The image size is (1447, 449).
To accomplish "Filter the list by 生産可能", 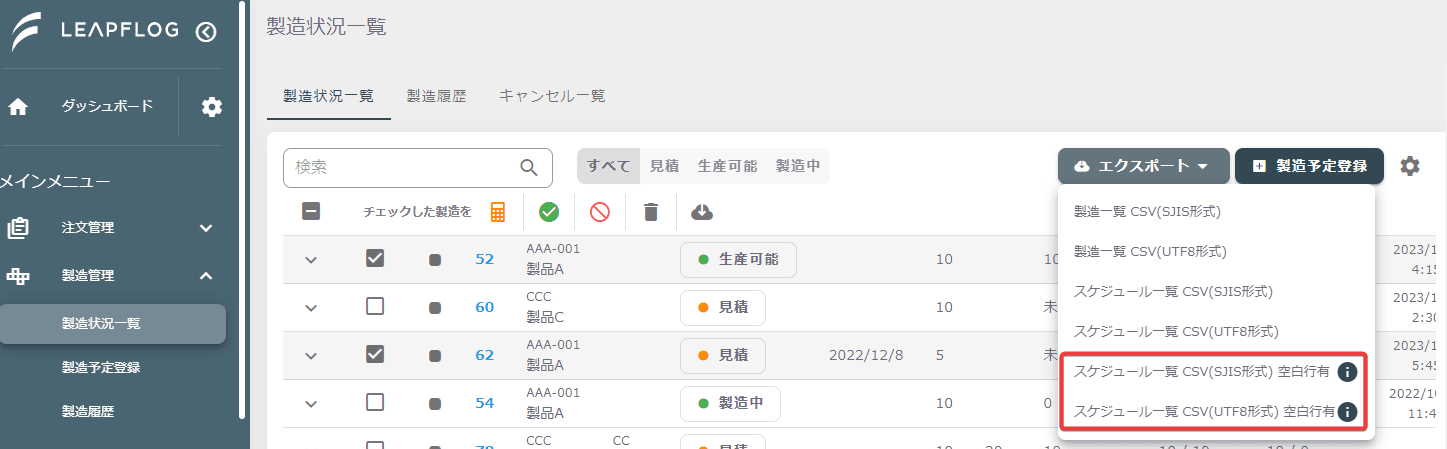I will click(x=727, y=166).
